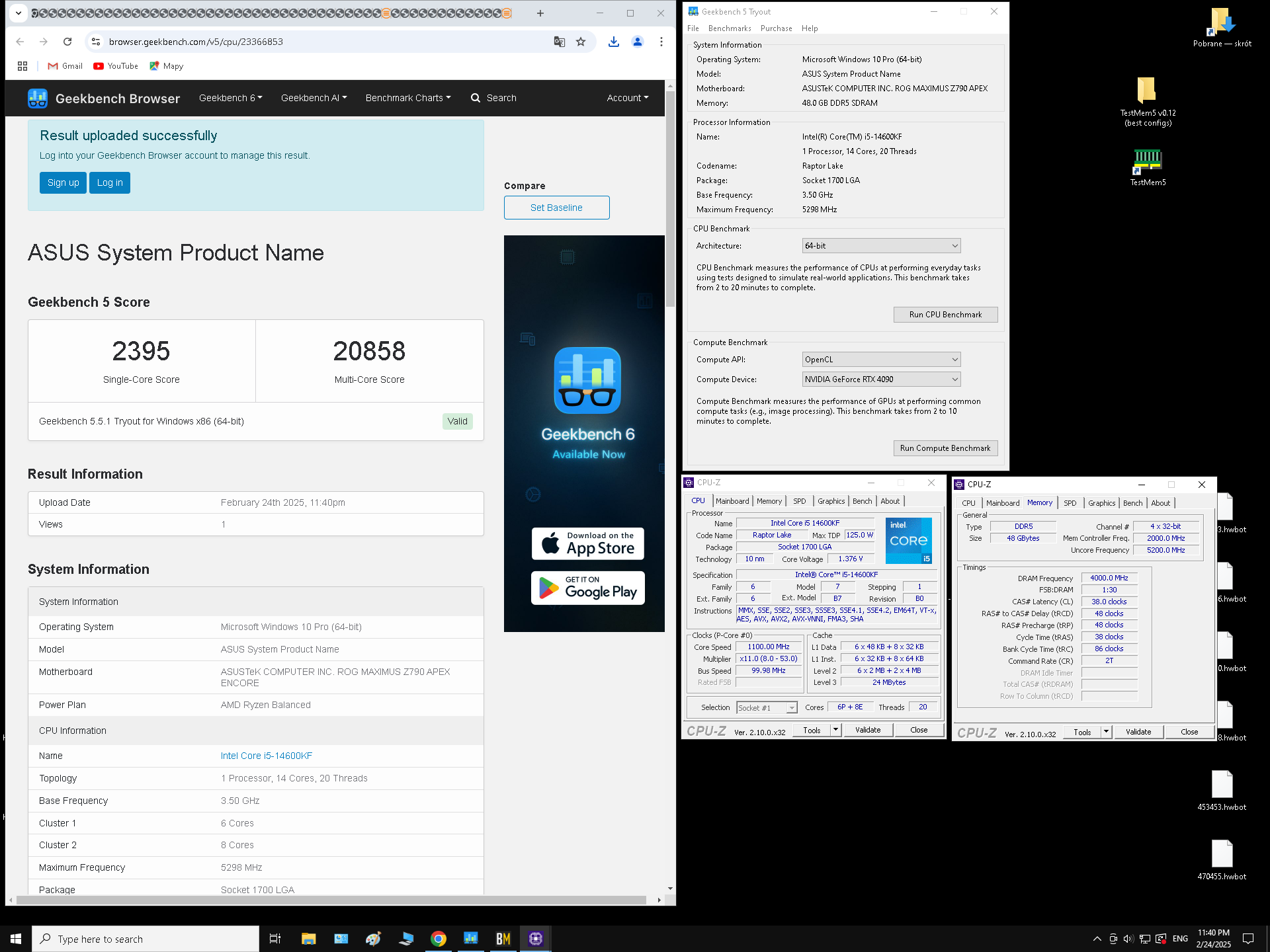
Task: Go back in the Chrome browser
Action: [20, 42]
